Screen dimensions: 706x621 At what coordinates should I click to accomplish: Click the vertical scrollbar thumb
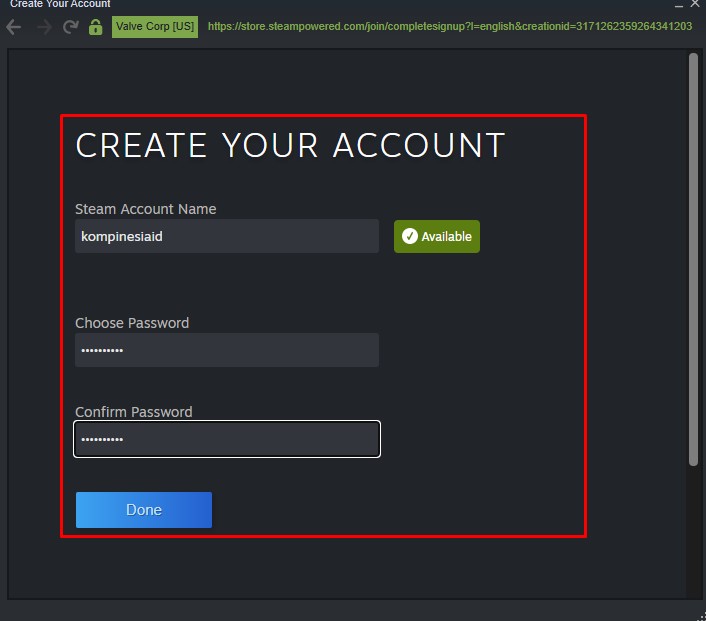[x=693, y=259]
